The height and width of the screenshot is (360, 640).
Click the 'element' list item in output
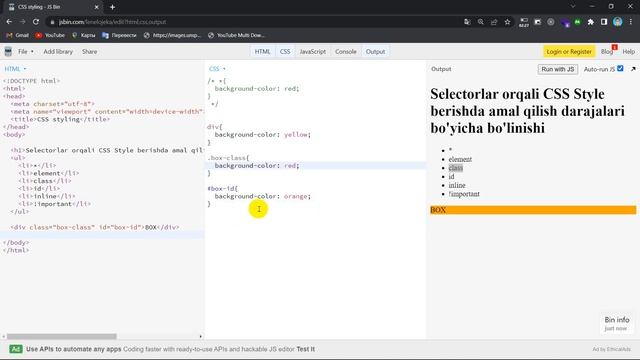(x=460, y=159)
